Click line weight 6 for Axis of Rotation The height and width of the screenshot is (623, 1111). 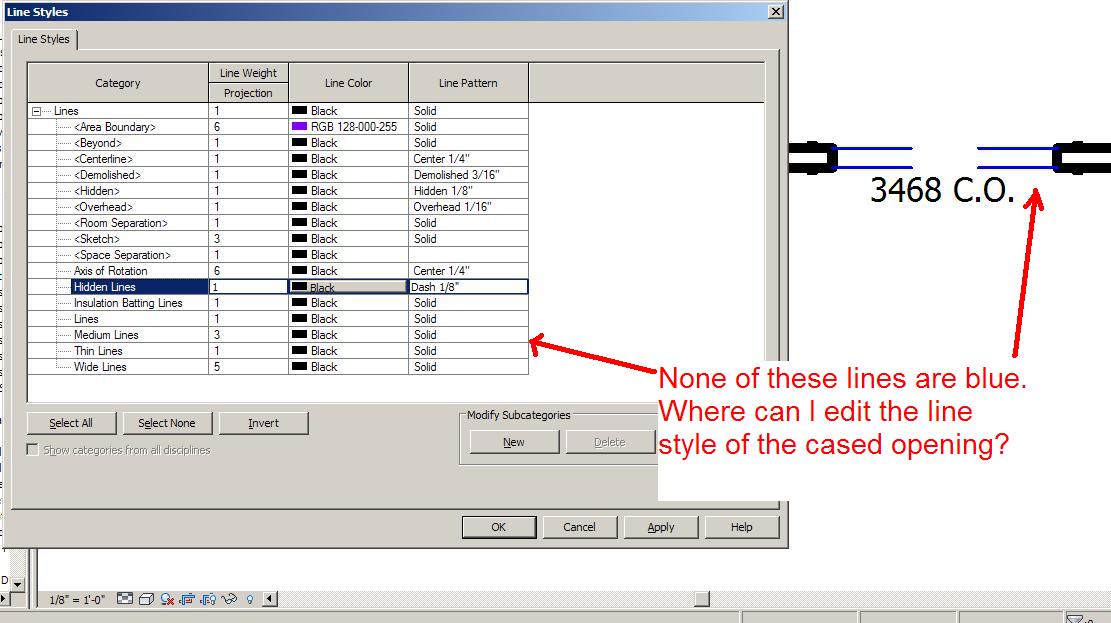click(248, 271)
